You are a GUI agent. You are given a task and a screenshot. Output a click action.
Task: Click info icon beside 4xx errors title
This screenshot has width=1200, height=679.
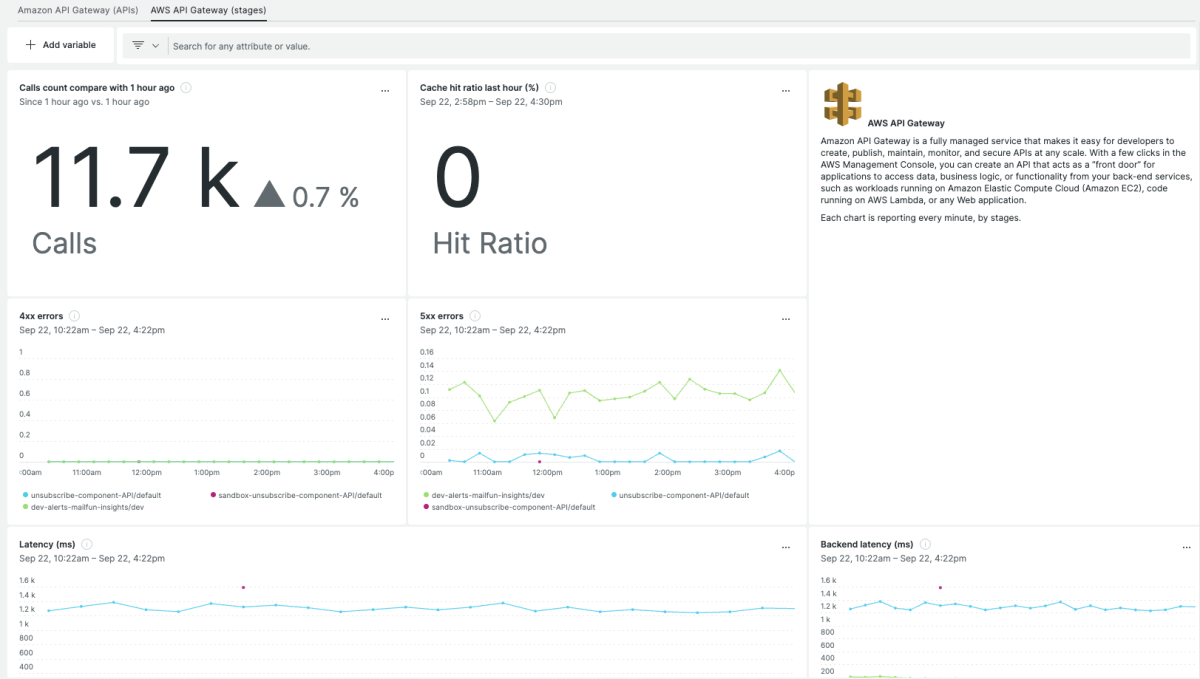pyautogui.click(x=75, y=316)
